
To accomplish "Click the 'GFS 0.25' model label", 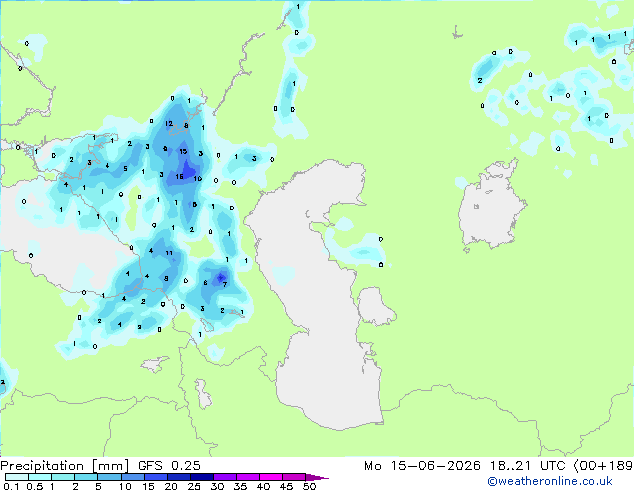I will [x=169, y=466].
